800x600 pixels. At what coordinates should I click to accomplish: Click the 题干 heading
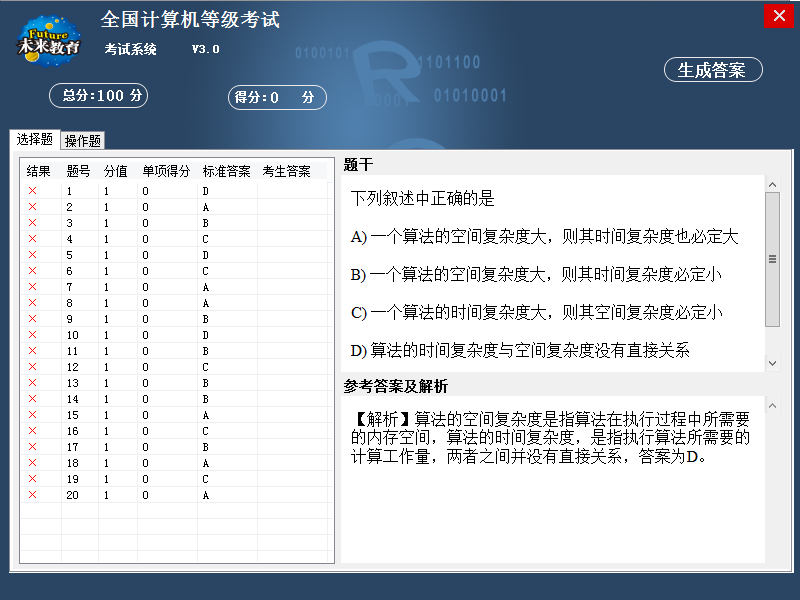click(x=358, y=164)
